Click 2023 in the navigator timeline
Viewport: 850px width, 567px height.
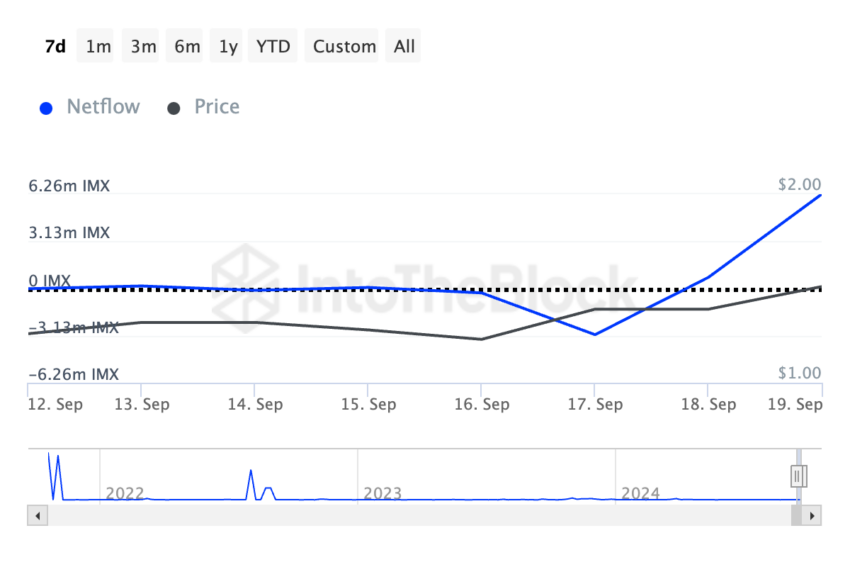coord(382,493)
